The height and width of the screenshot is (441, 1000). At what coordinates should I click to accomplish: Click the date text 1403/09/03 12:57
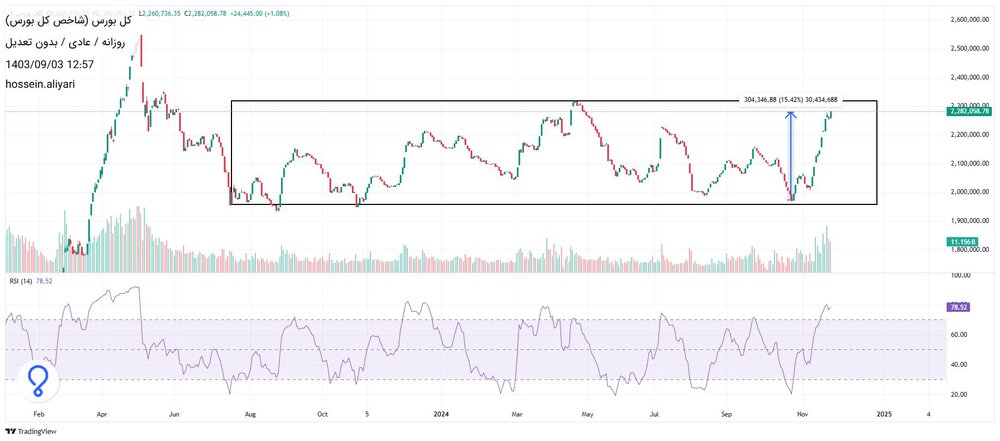coord(49,64)
